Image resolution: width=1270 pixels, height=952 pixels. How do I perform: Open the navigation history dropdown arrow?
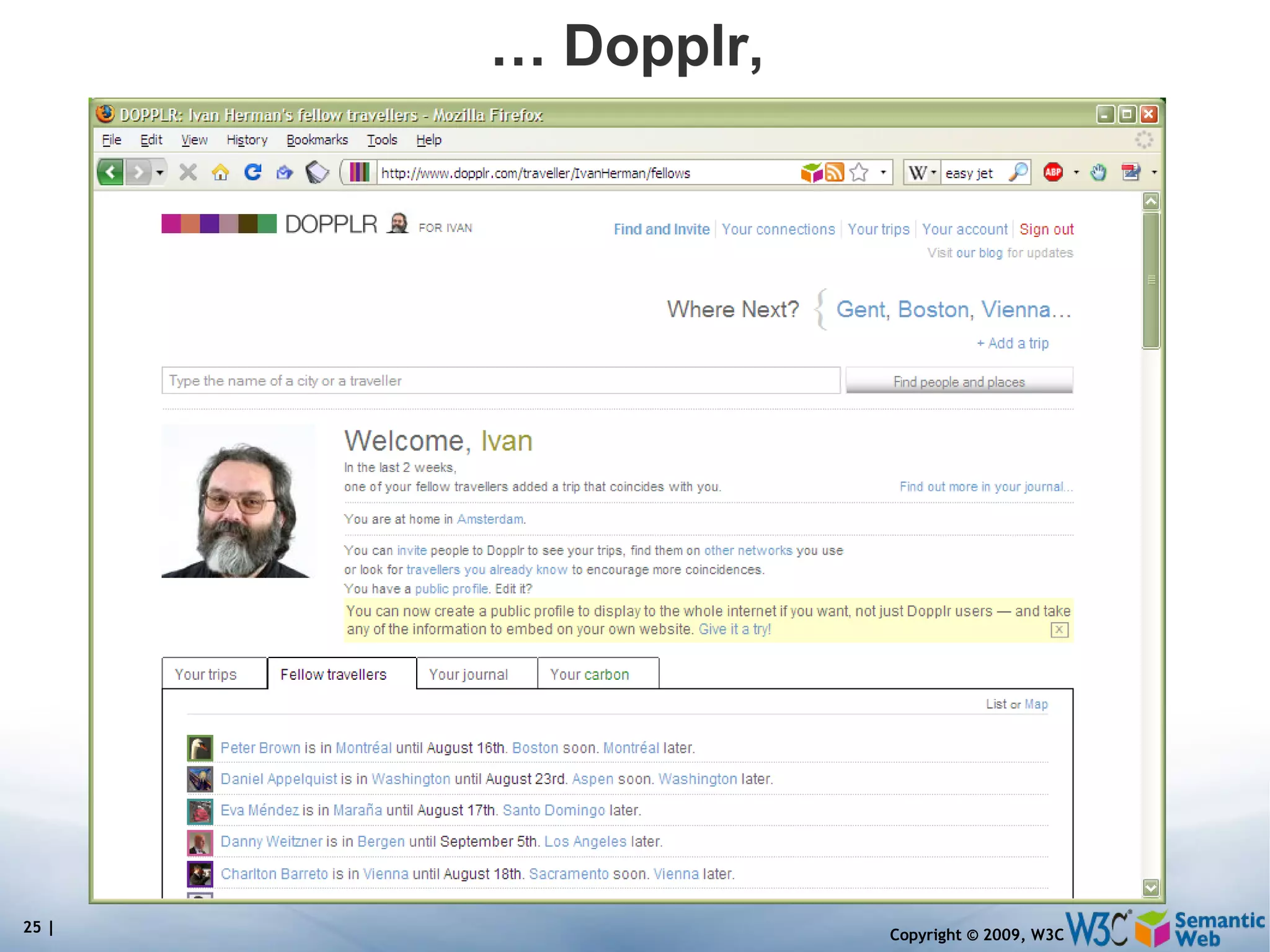click(160, 172)
